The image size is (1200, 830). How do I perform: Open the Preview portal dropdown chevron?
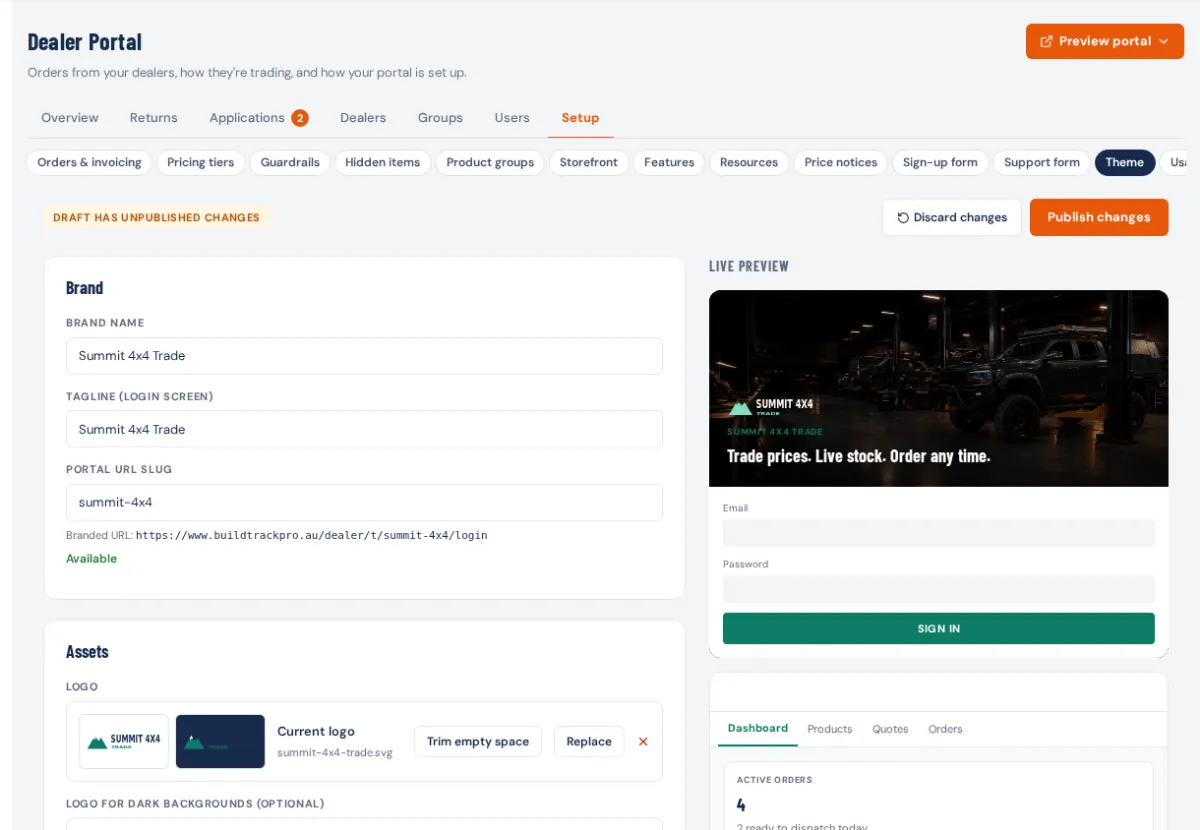(x=1163, y=42)
